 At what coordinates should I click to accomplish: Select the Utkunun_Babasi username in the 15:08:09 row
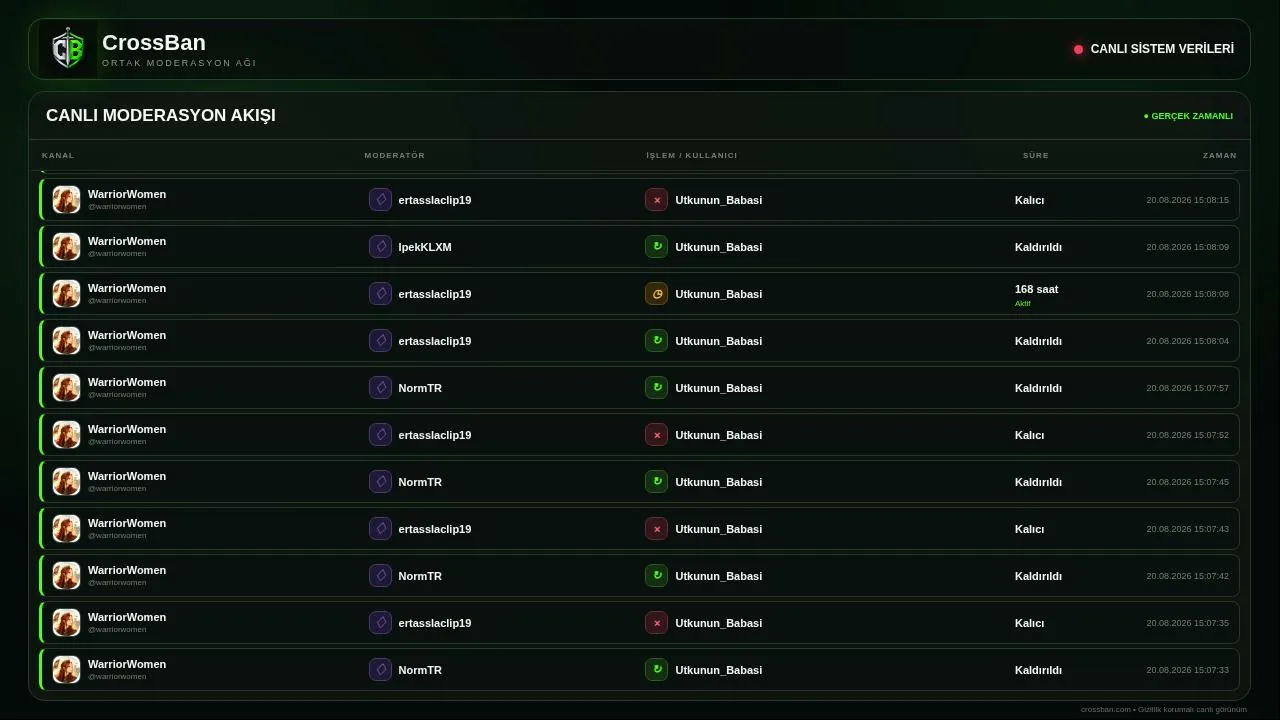[x=718, y=247]
